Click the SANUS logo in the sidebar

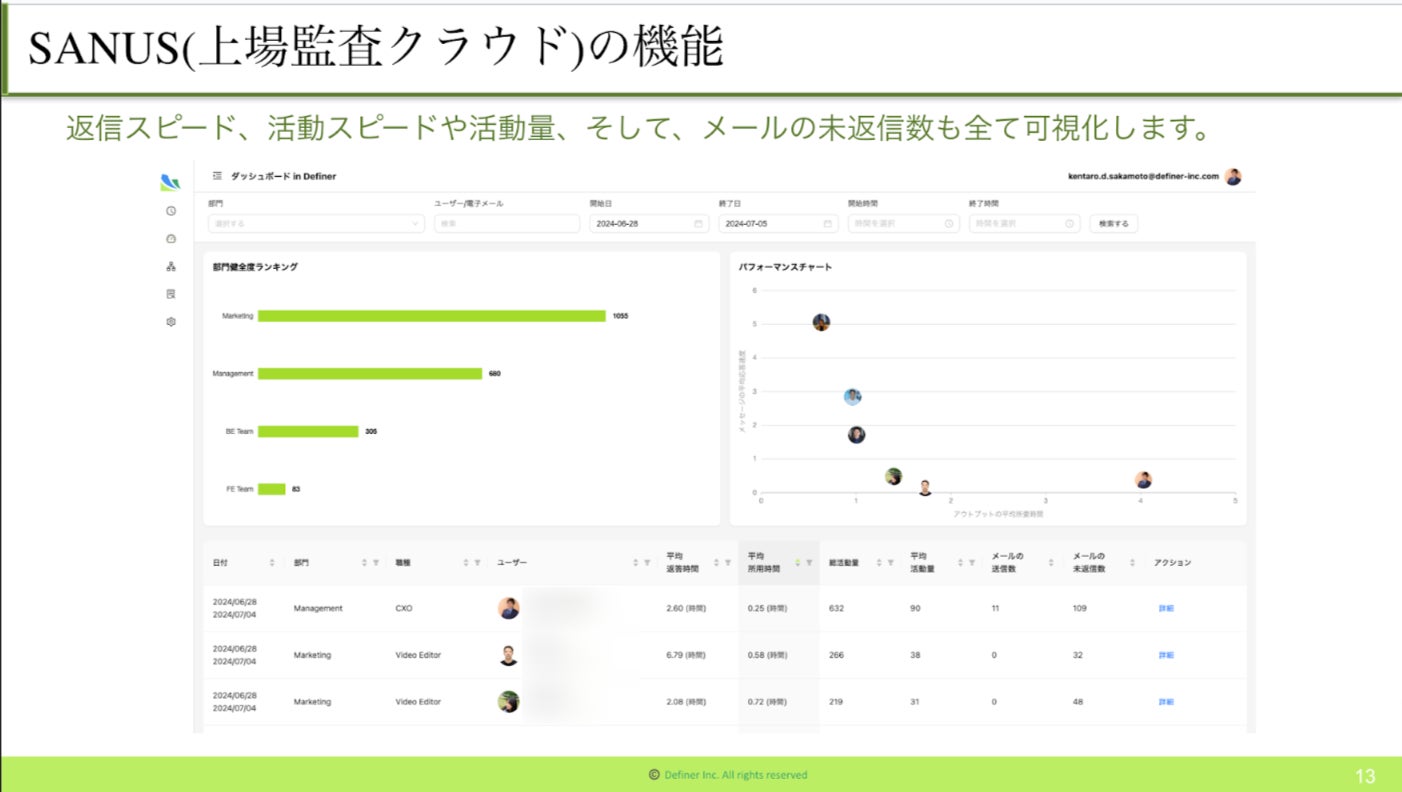tap(170, 181)
